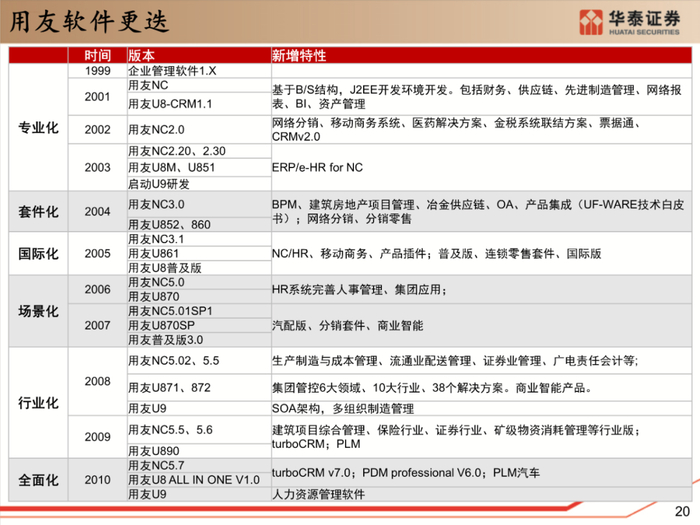Click the 用友U870SP cell
This screenshot has width=700, height=525.
[x=199, y=325]
